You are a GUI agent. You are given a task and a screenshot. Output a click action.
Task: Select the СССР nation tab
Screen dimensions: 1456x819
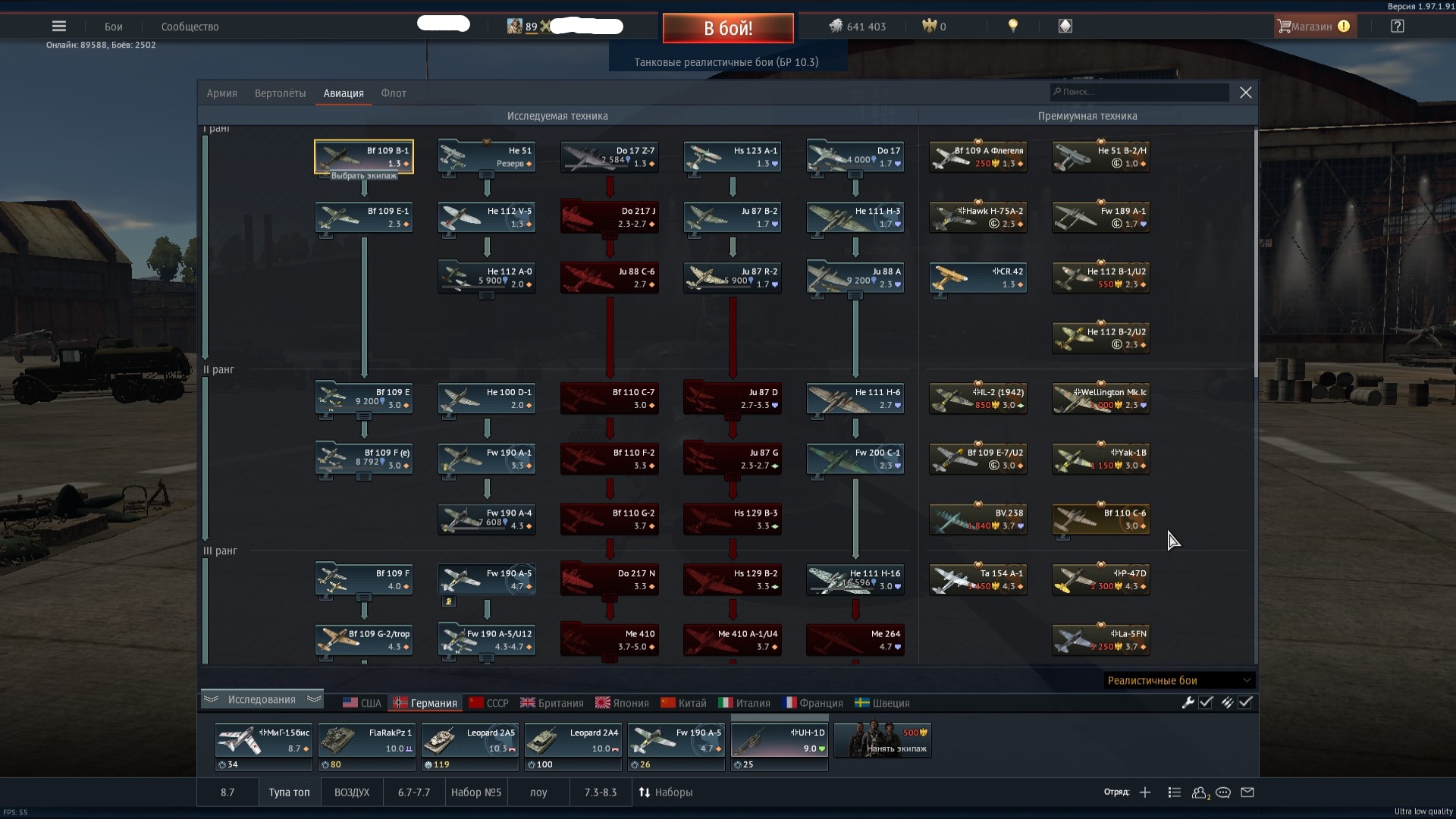(x=488, y=703)
